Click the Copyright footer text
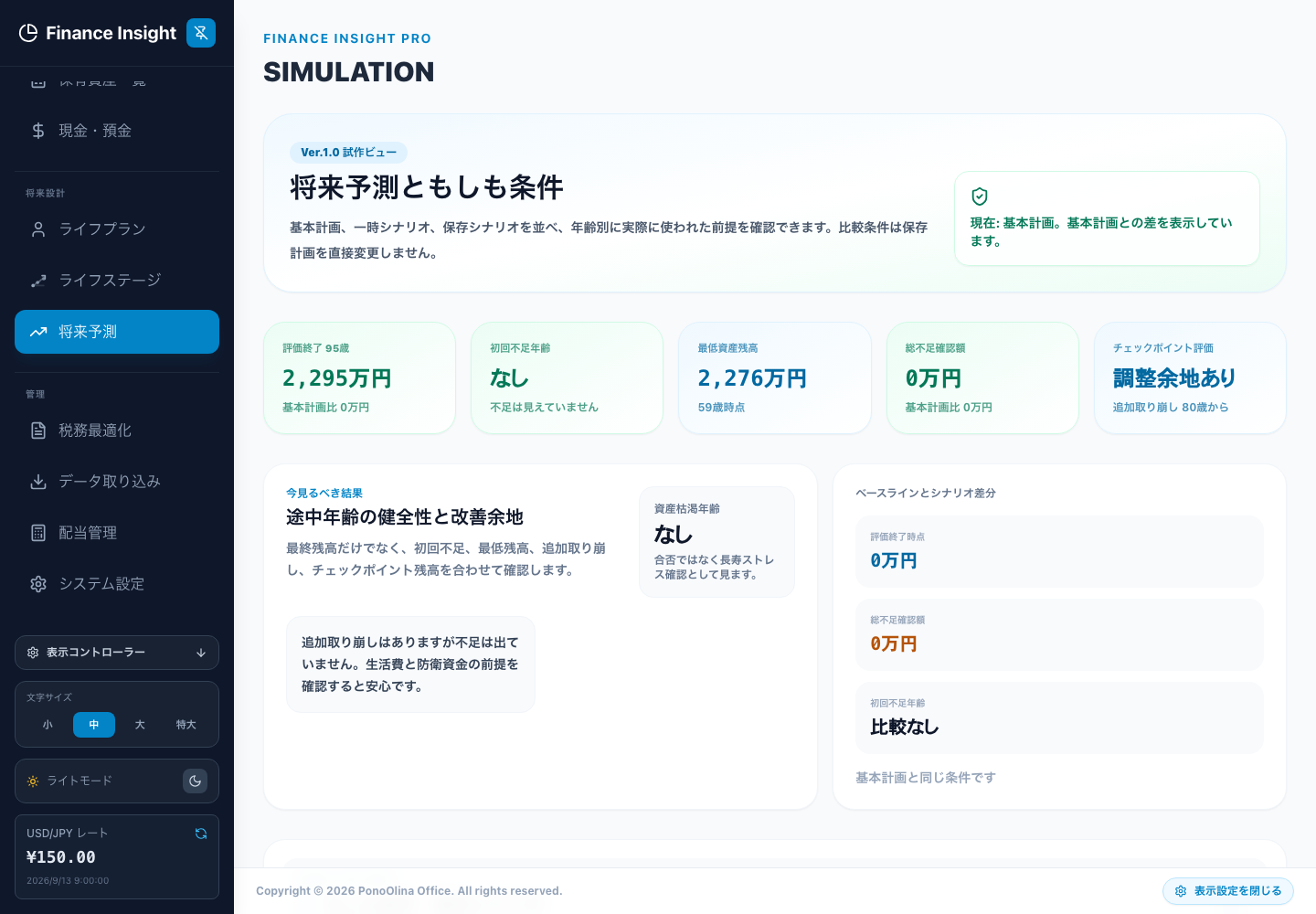Viewport: 1316px width, 914px height. point(409,891)
